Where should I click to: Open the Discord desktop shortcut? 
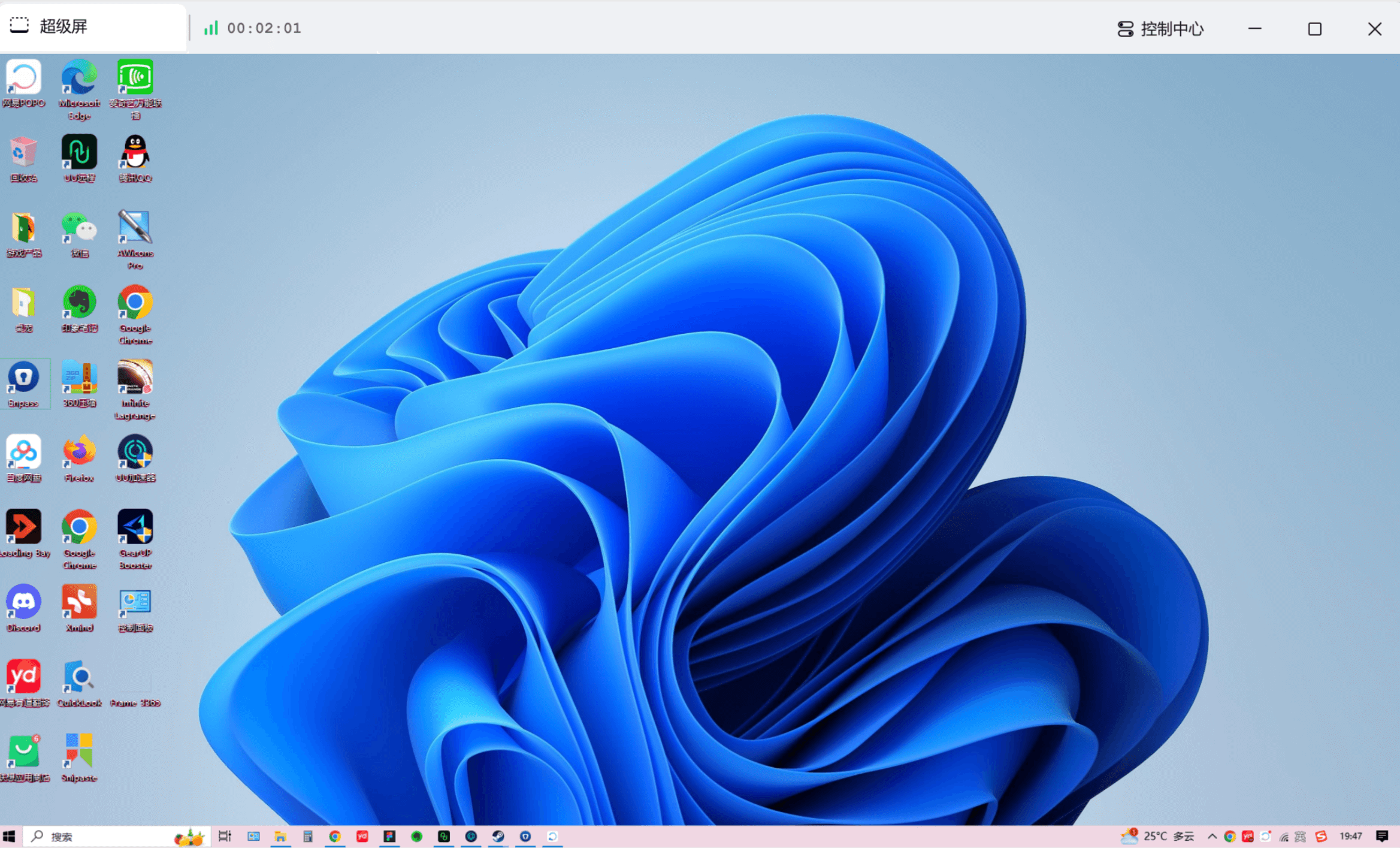pyautogui.click(x=23, y=603)
